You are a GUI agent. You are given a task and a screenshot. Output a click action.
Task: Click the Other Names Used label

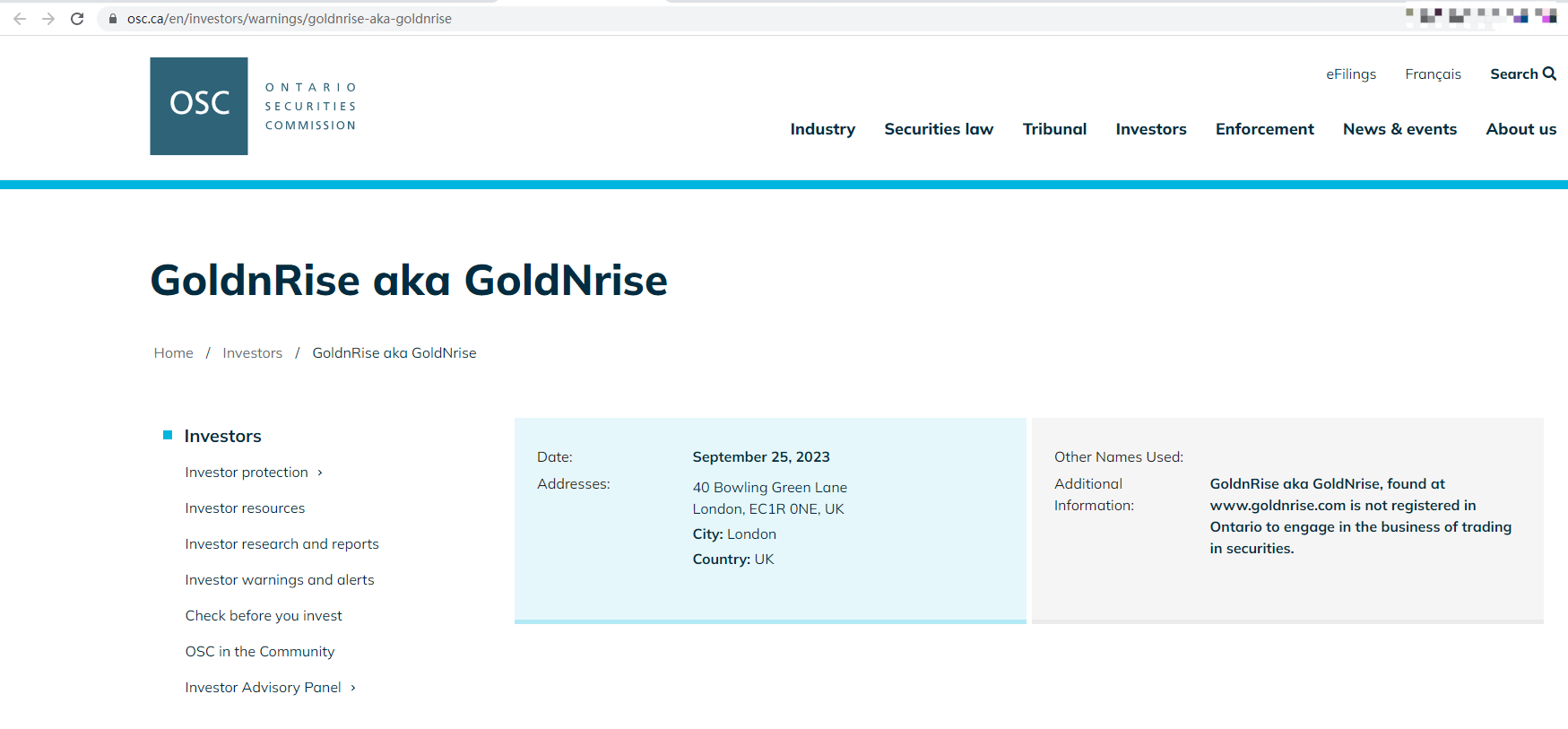pyautogui.click(x=1119, y=457)
